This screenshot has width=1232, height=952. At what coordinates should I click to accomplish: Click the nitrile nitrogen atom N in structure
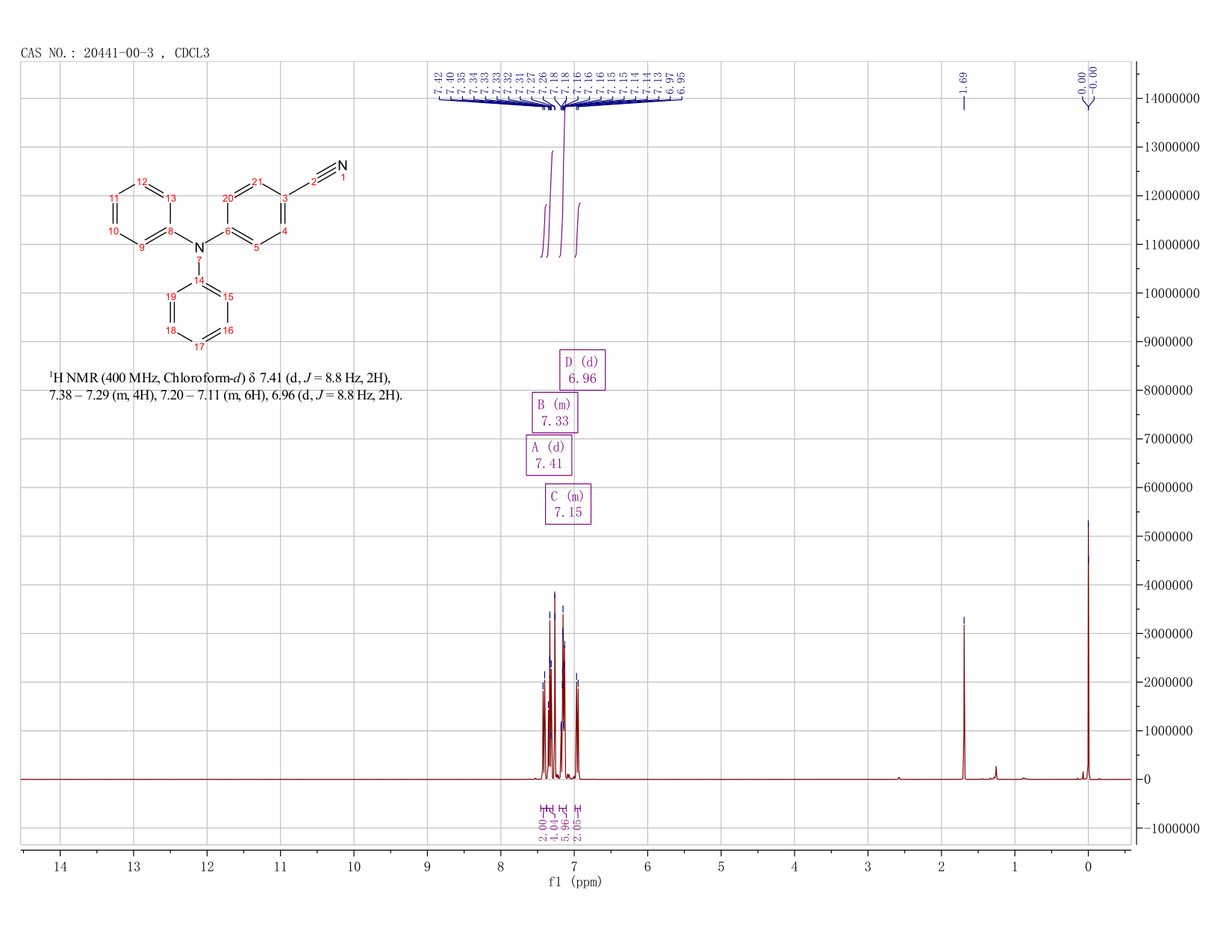(343, 165)
